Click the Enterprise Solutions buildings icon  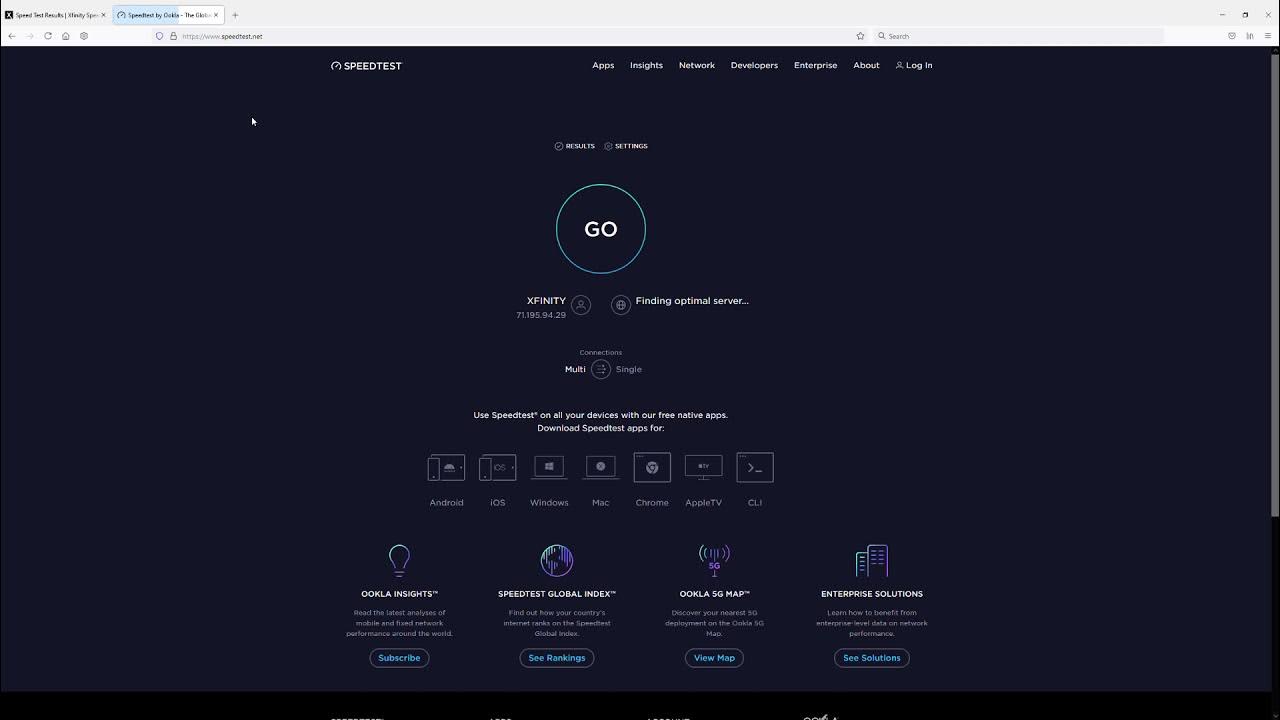(x=872, y=560)
